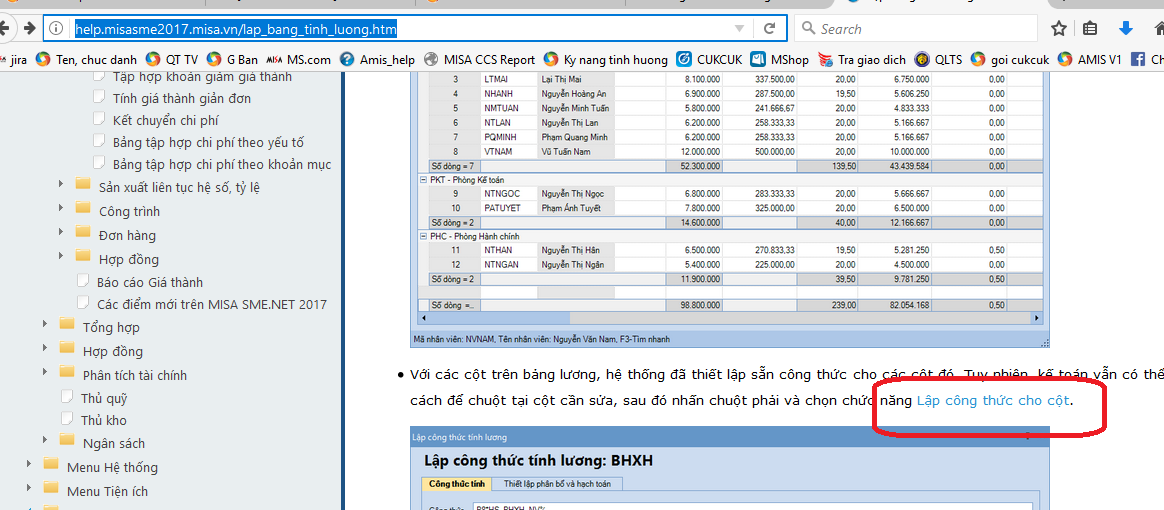Screen dimensions: 1164x510
Task: Open the Thủ kho page
Action: [x=103, y=420]
